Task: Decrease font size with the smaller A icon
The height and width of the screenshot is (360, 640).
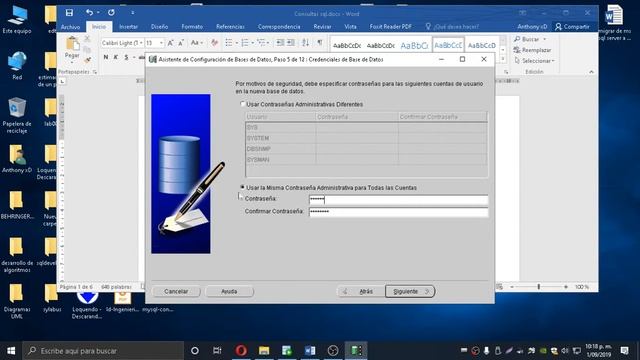Action: 181,43
